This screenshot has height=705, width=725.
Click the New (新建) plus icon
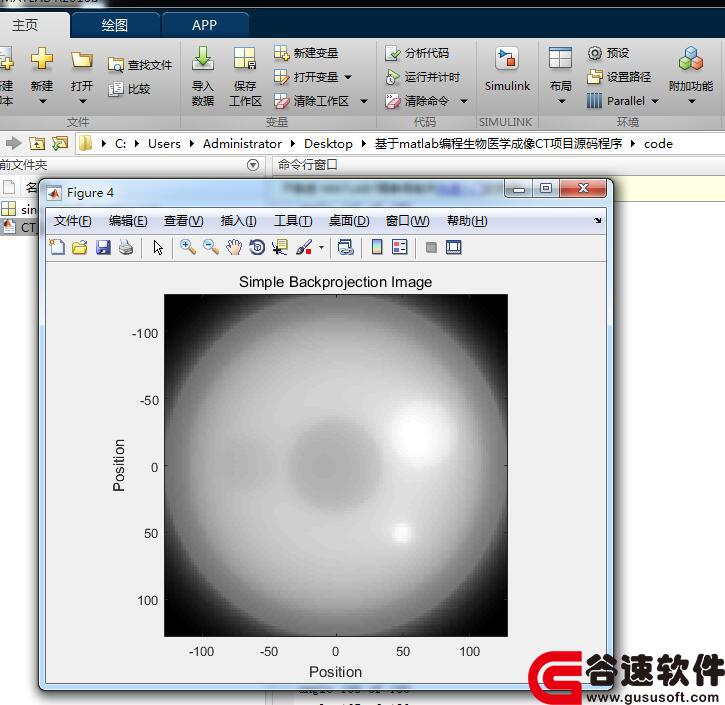click(x=42, y=59)
